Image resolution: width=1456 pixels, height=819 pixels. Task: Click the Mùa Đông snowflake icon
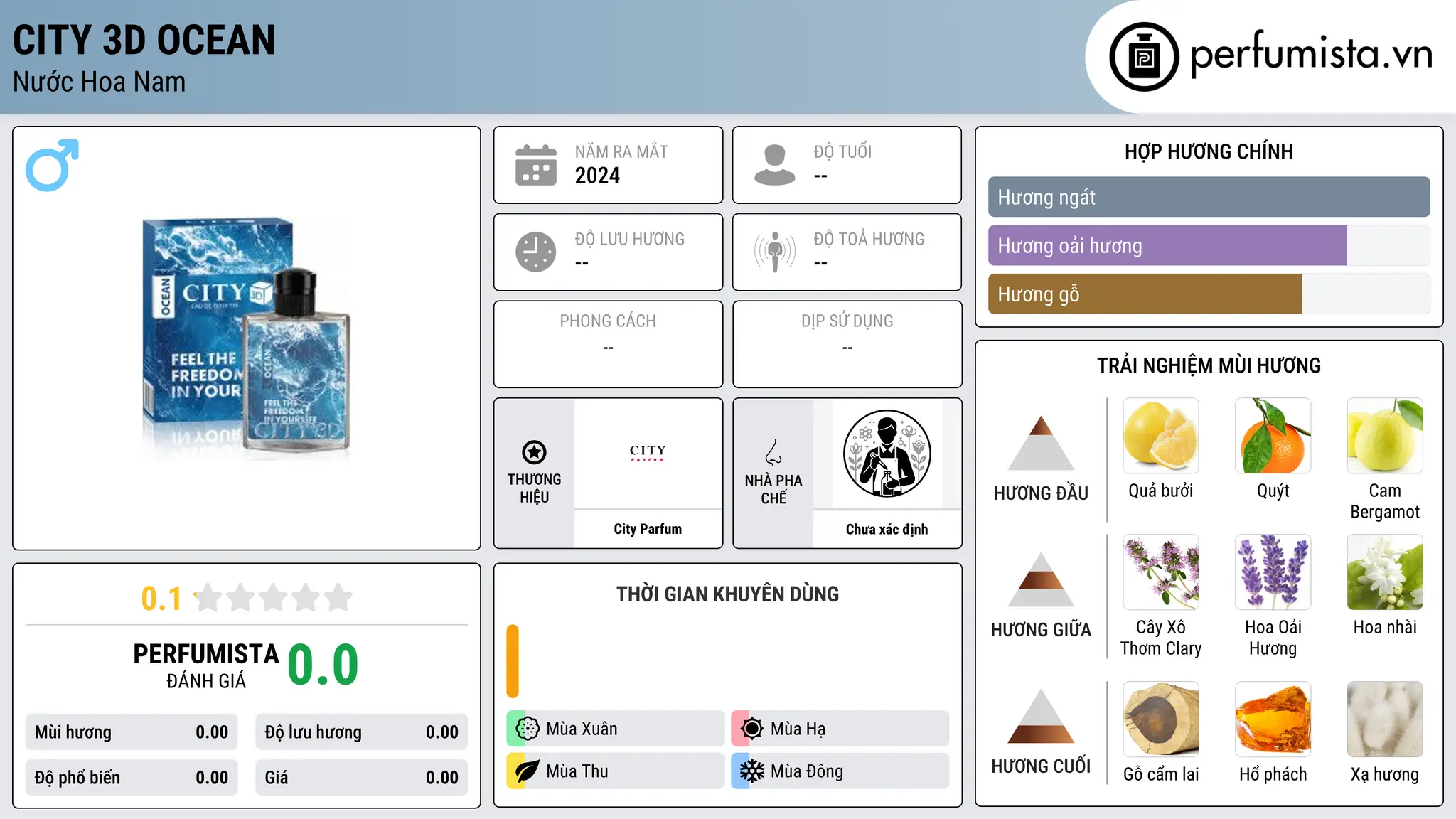(752, 771)
